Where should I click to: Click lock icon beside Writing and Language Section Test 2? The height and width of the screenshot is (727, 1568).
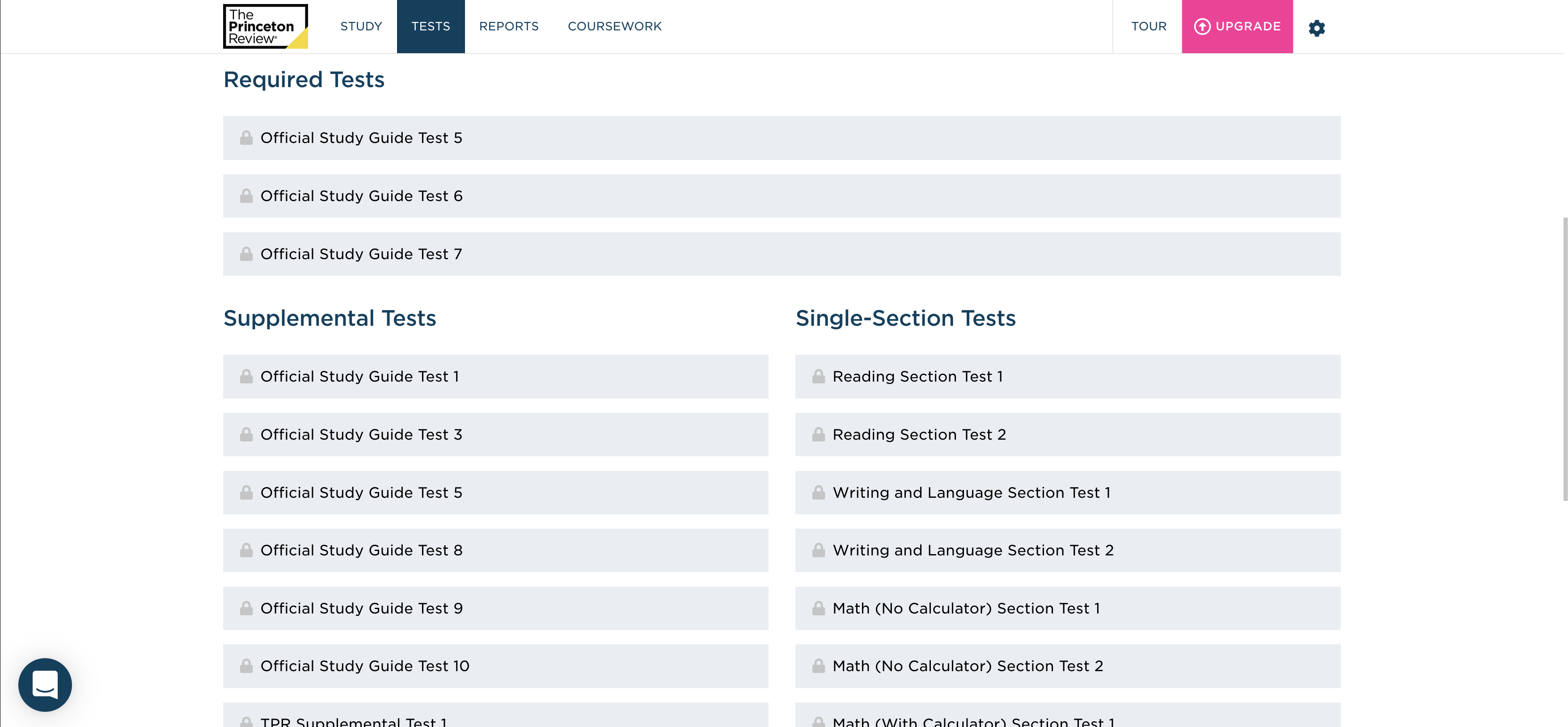coord(818,550)
